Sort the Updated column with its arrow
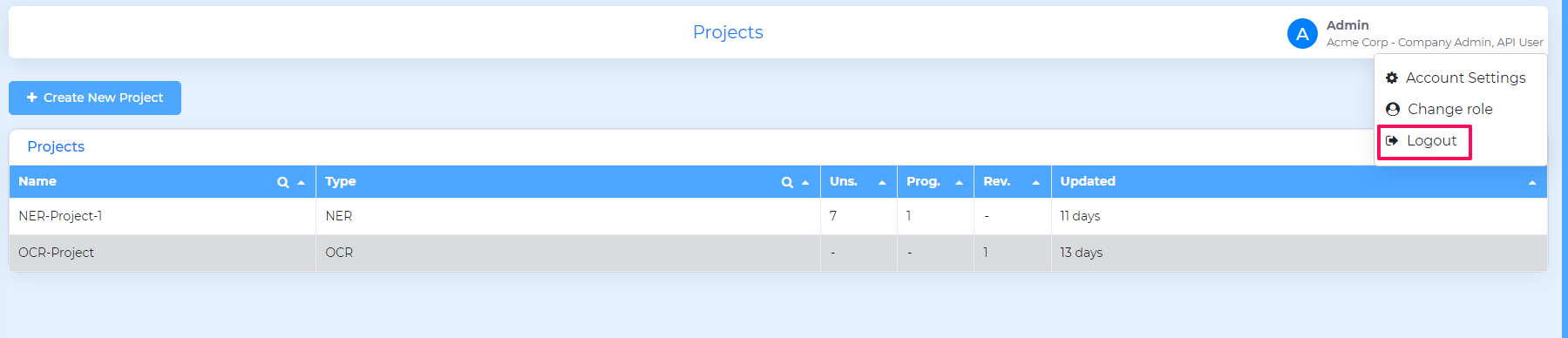This screenshot has height=338, width=1568. 1532,183
